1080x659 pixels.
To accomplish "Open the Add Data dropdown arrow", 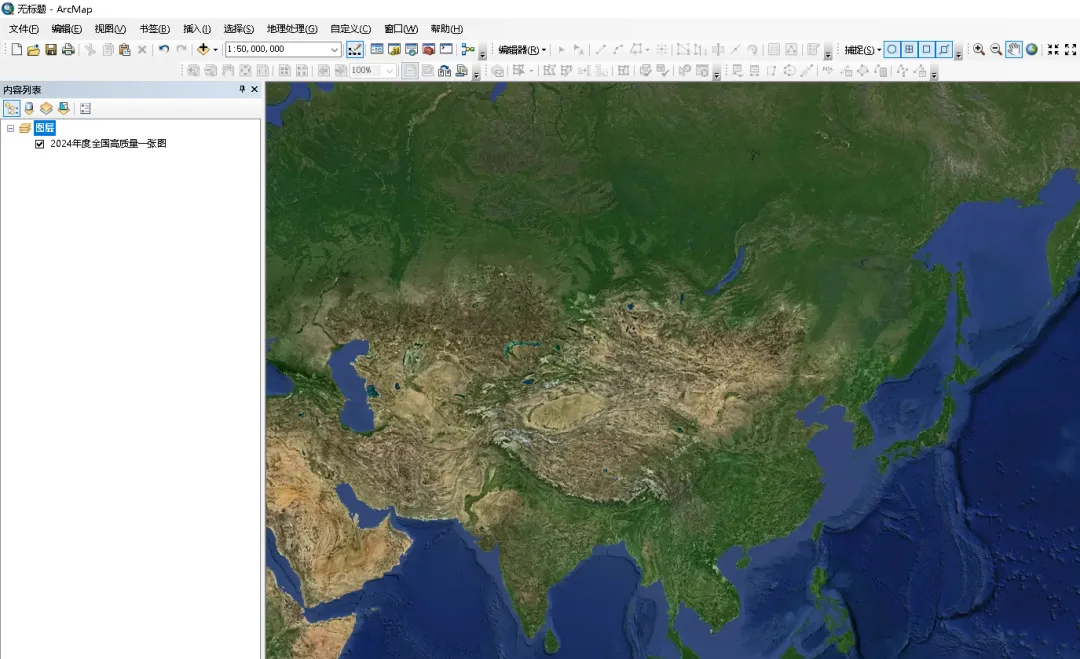I will pyautogui.click(x=216, y=50).
